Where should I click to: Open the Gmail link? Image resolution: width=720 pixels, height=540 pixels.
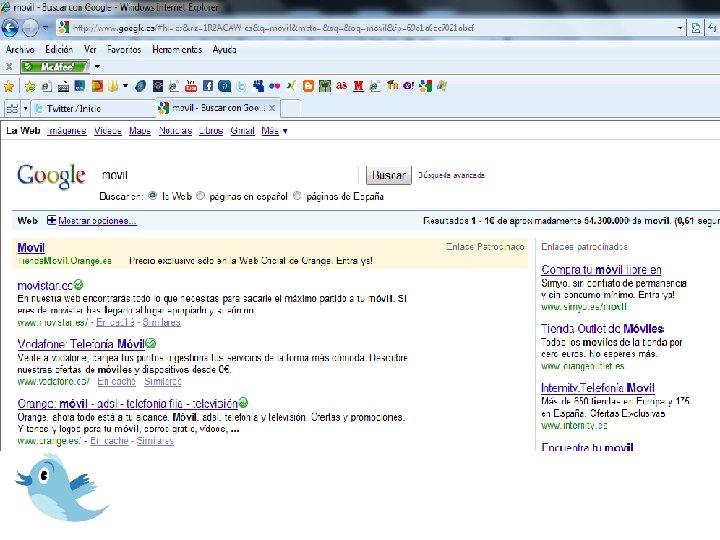pos(242,131)
